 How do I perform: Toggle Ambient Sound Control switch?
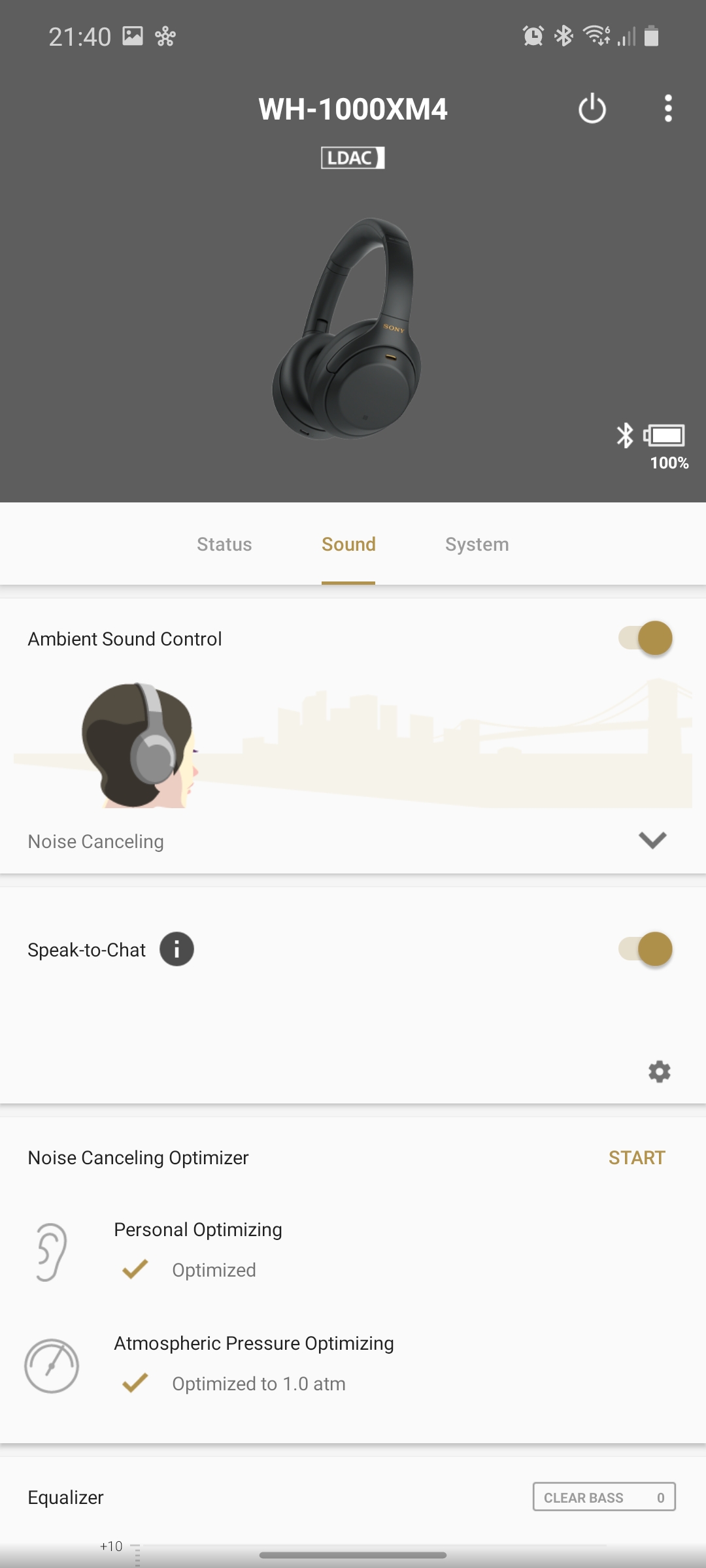coord(645,638)
